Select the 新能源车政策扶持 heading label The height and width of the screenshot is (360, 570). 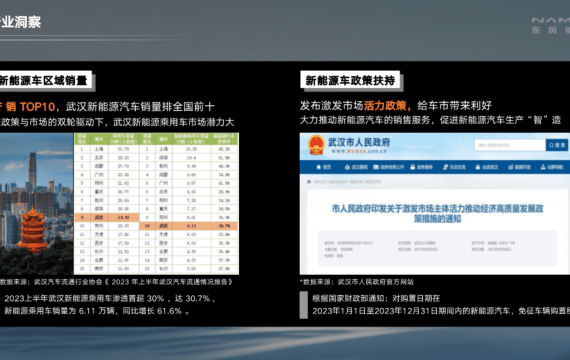(350, 80)
